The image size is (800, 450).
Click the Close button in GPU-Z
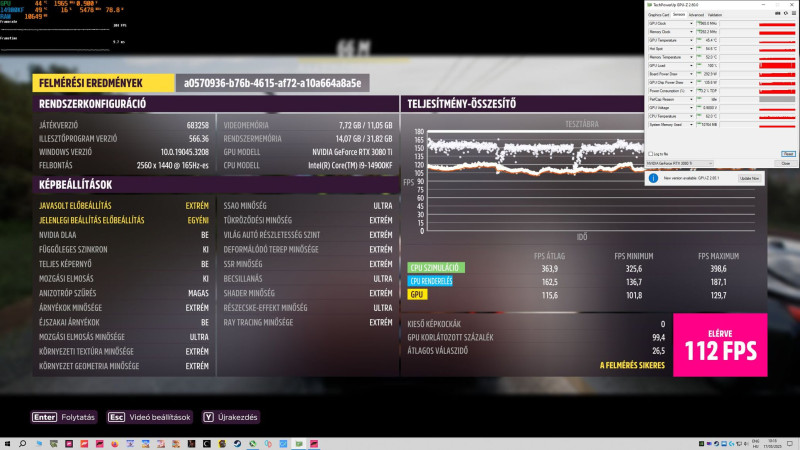point(786,163)
